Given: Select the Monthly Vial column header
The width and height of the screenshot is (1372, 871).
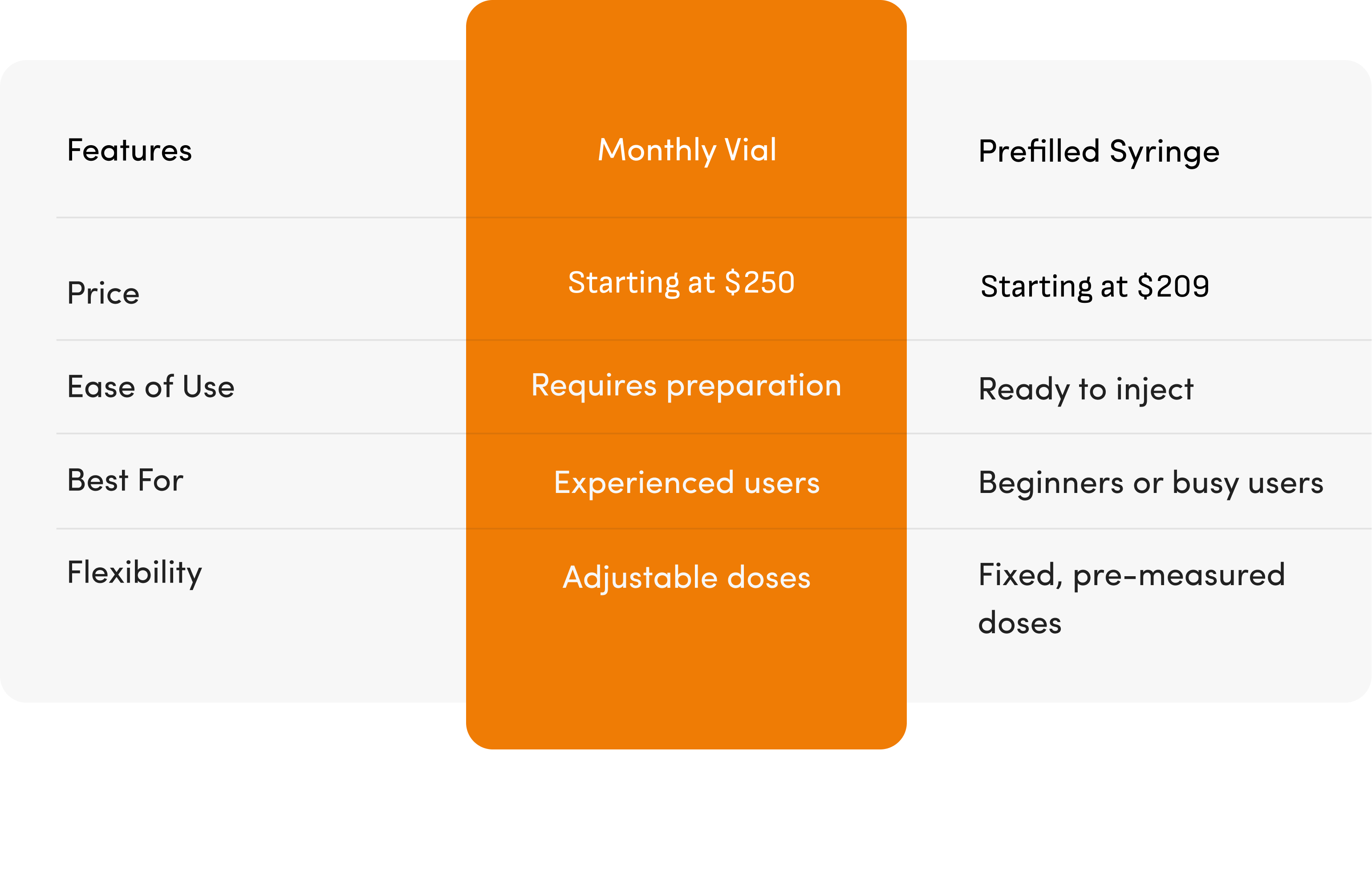Looking at the screenshot, I should [686, 151].
